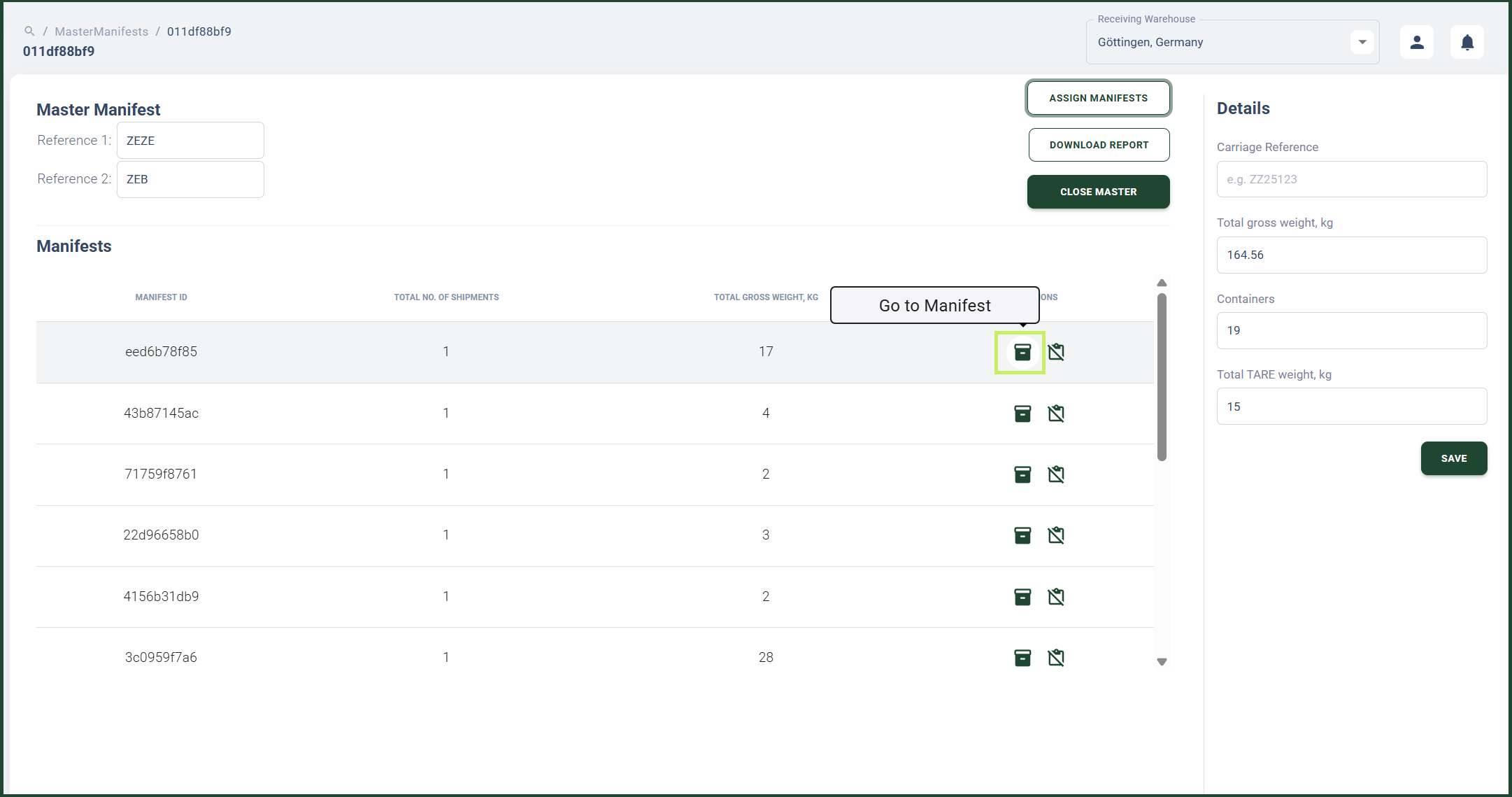Navigate to MasterManifests breadcrumb

[101, 31]
